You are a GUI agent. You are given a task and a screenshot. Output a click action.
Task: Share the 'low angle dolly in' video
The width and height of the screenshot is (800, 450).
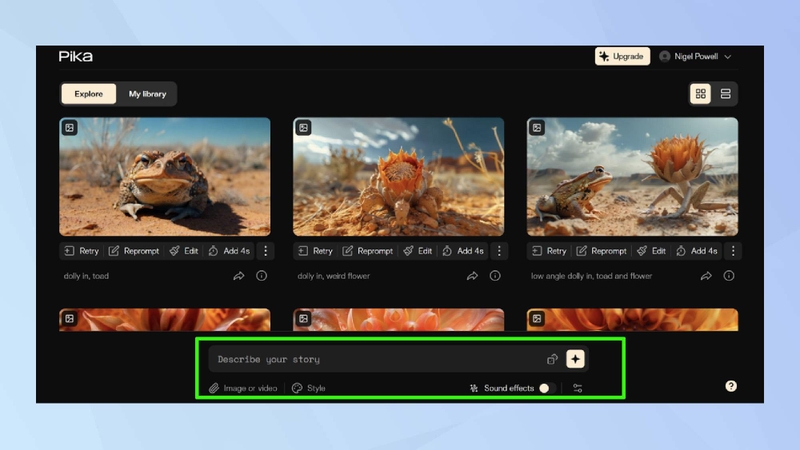coord(706,276)
